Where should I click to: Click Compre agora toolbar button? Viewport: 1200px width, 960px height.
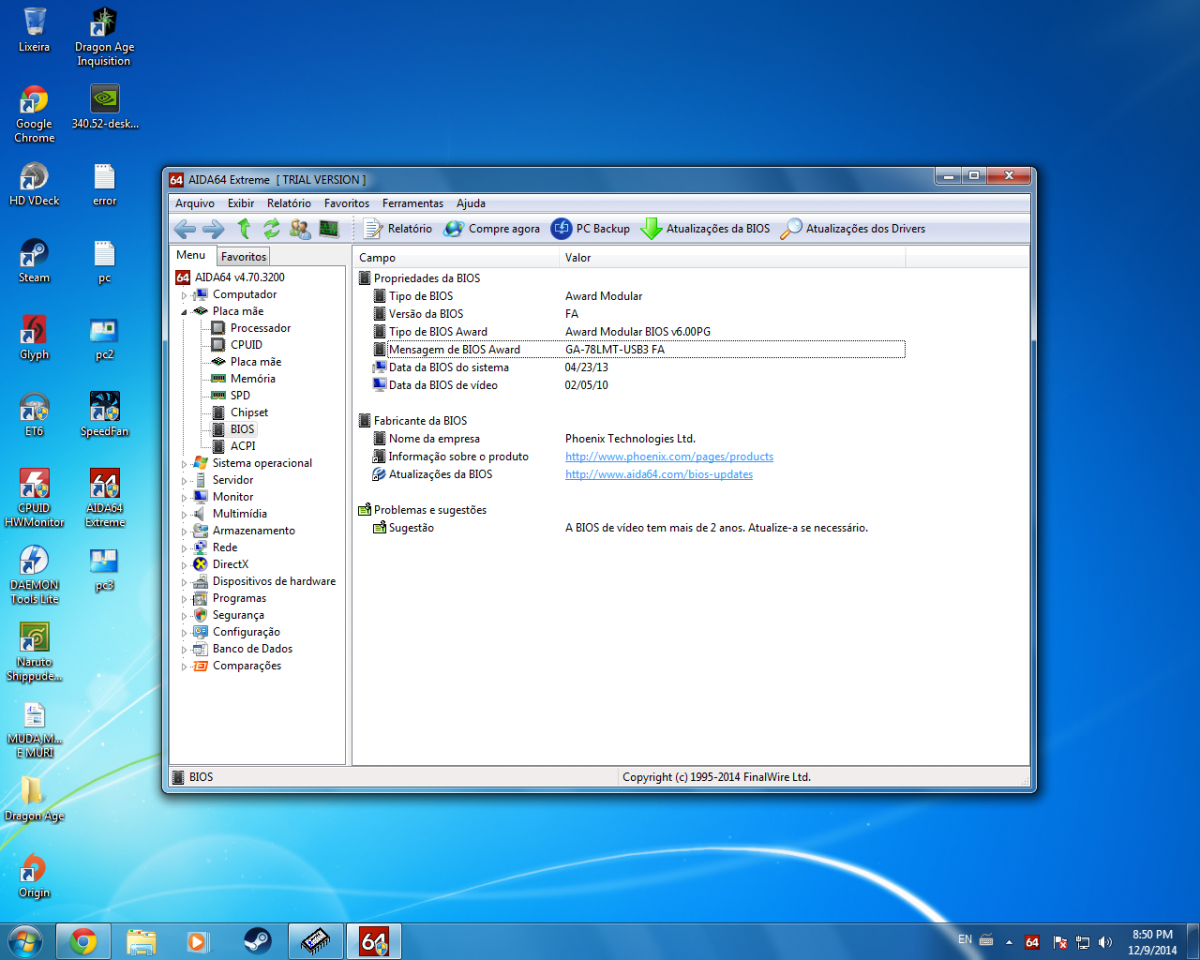pyautogui.click(x=492, y=229)
